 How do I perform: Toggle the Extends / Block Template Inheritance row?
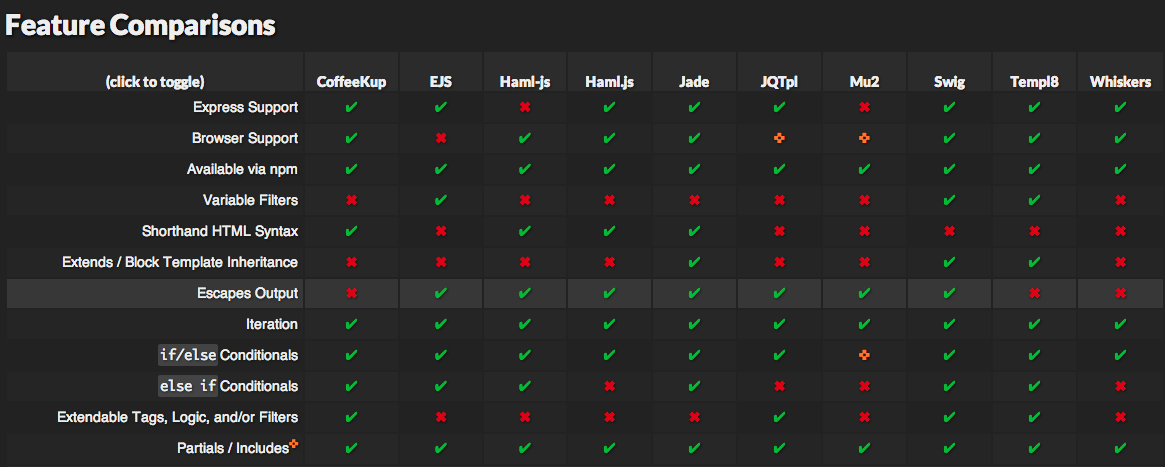[x=180, y=262]
